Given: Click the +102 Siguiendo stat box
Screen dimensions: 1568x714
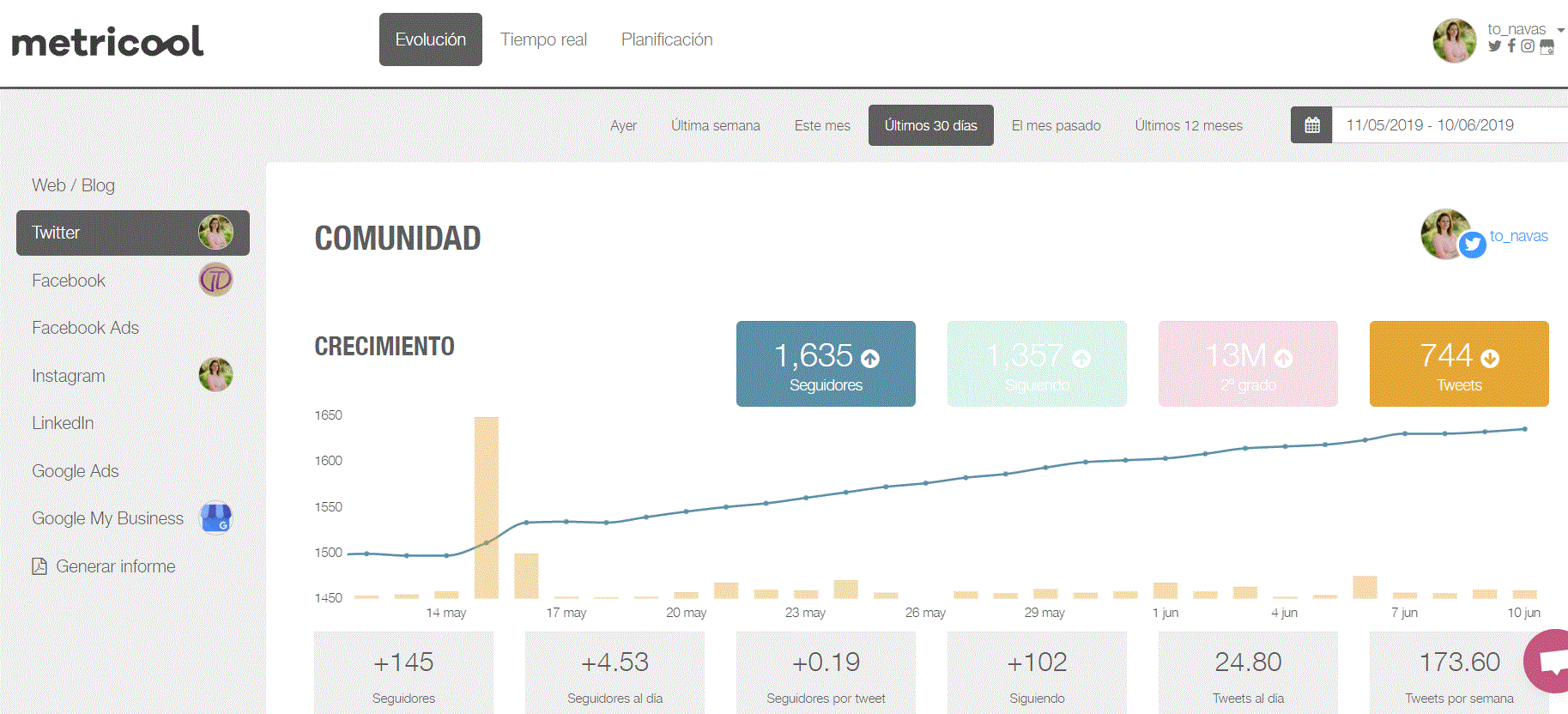Looking at the screenshot, I should [1037, 673].
